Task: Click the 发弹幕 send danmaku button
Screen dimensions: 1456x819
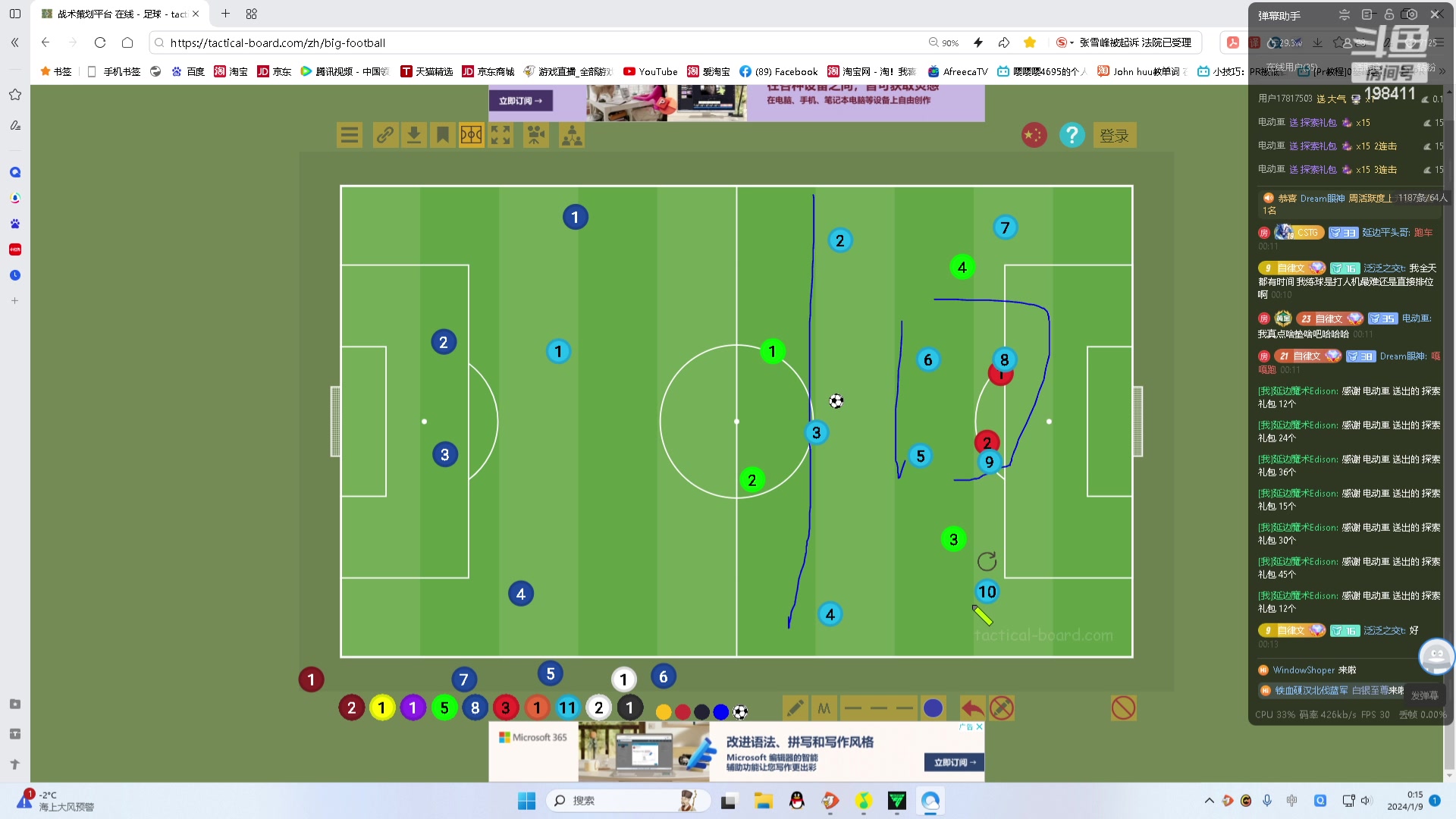Action: click(1424, 695)
